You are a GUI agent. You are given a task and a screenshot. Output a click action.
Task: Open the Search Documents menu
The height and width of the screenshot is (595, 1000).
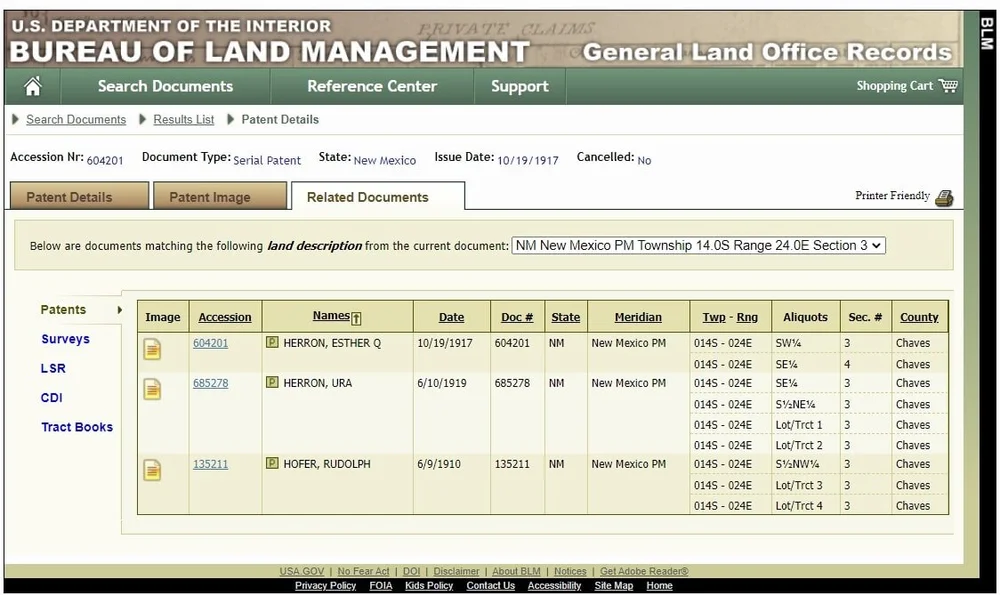point(165,86)
